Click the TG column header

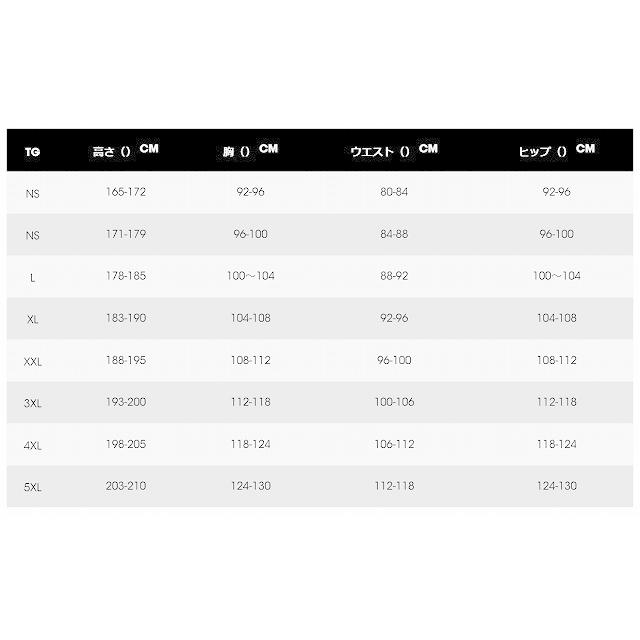coord(31,153)
